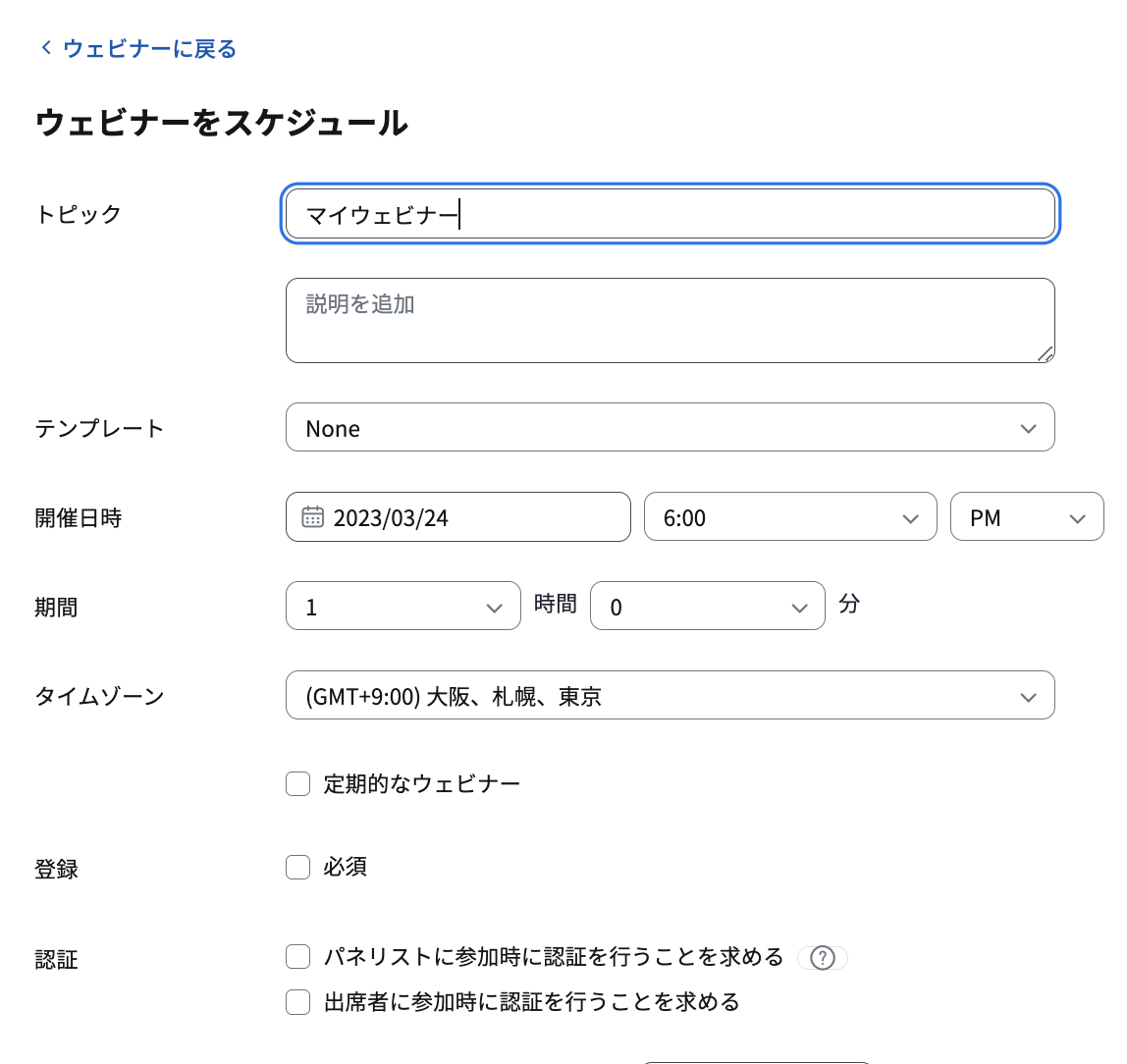Open the テンプレート None dropdown
The image size is (1127, 1064).
coord(670,428)
